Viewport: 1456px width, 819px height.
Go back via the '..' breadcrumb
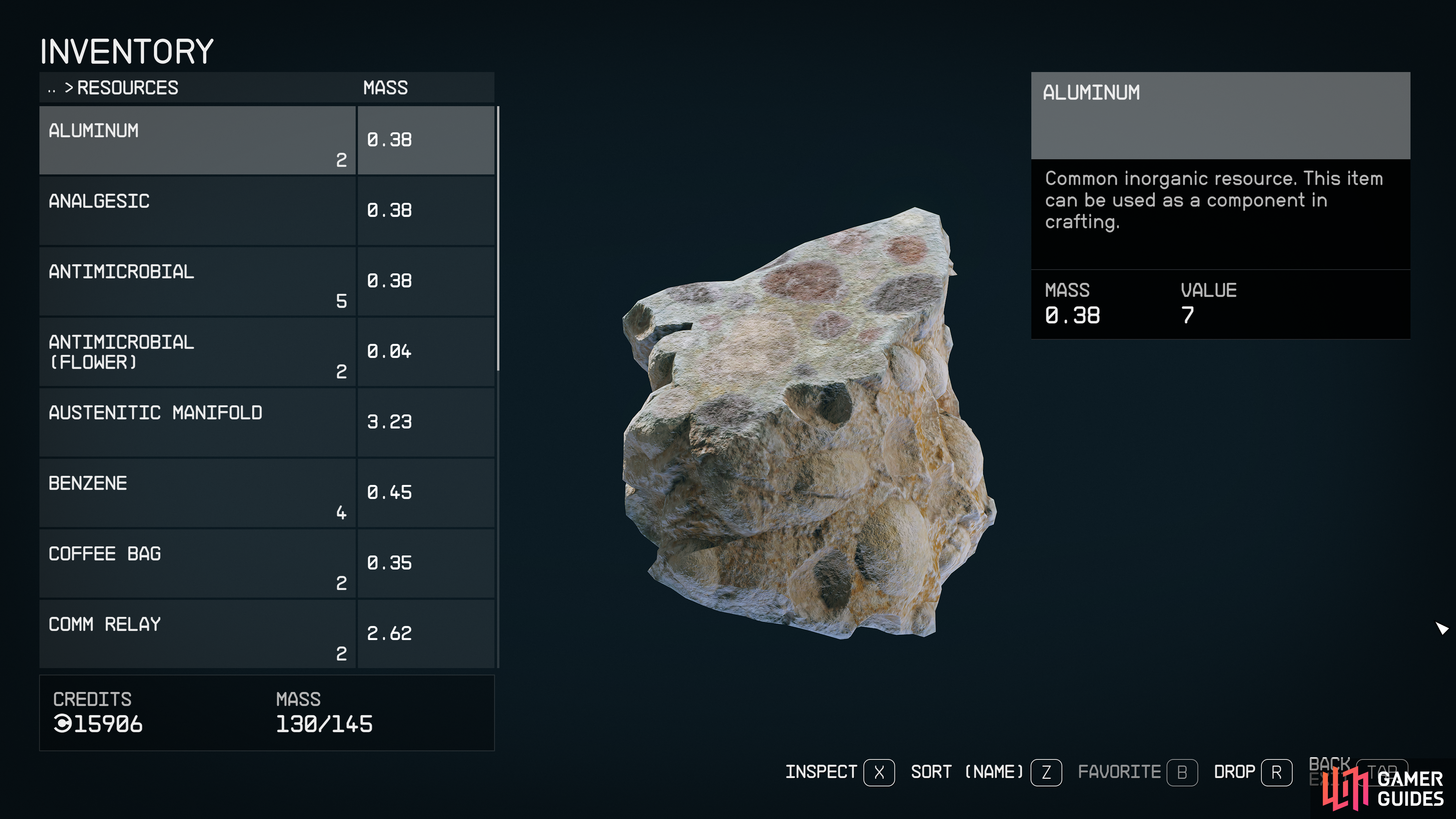52,89
